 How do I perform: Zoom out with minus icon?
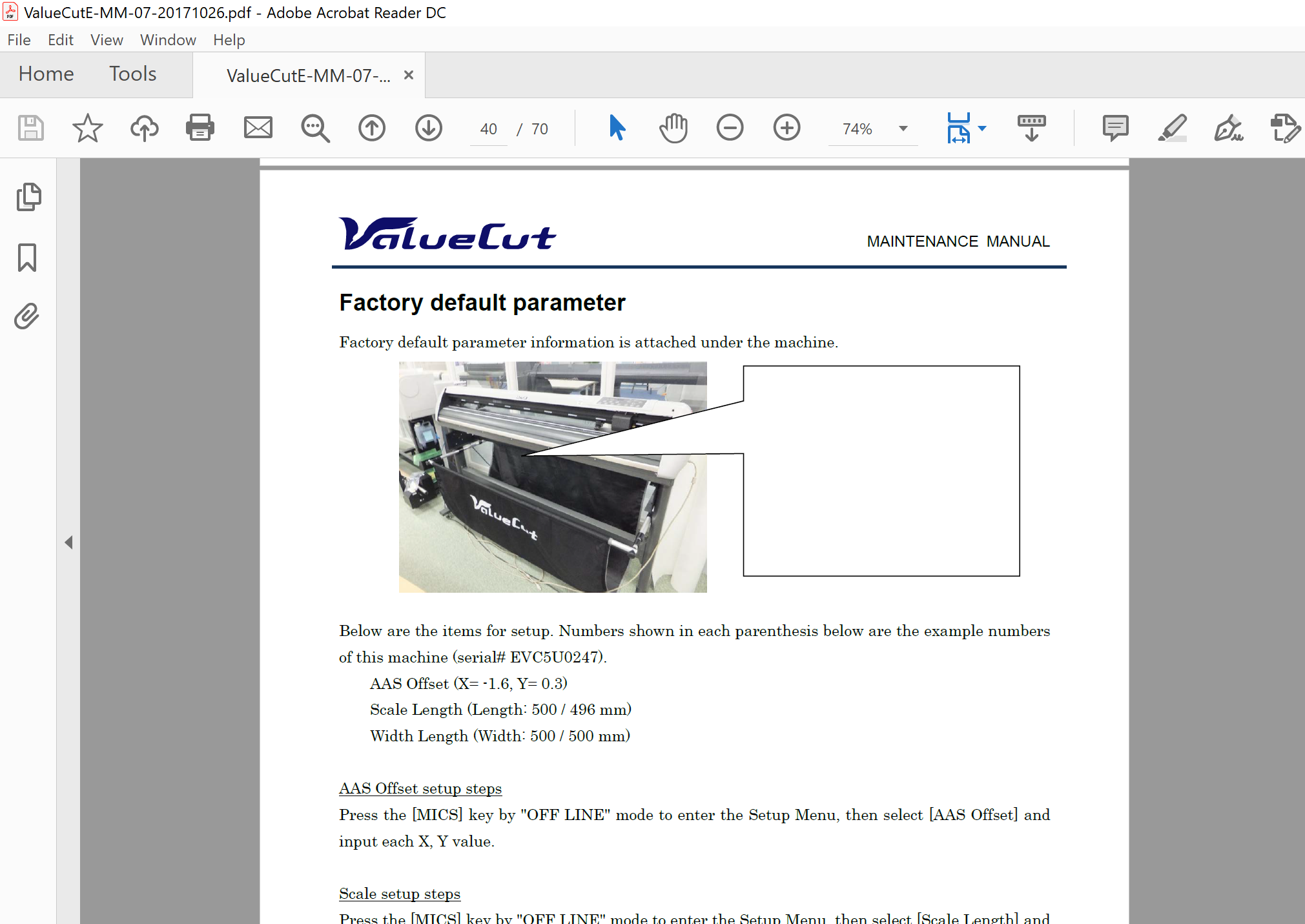[730, 128]
